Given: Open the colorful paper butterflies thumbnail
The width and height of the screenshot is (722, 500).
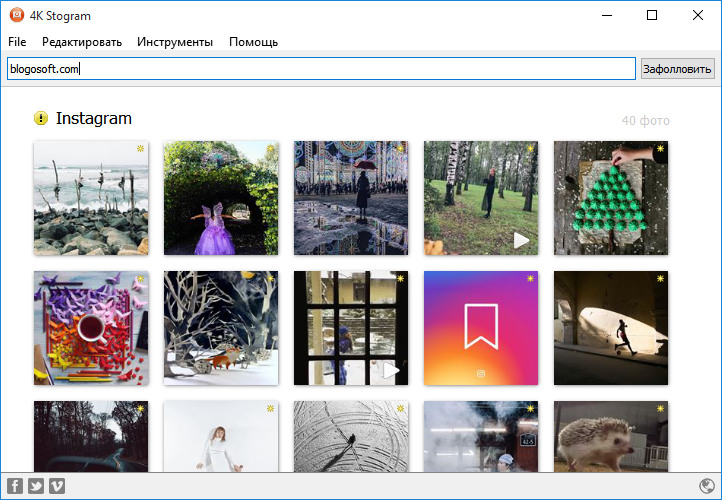Looking at the screenshot, I should 91,328.
